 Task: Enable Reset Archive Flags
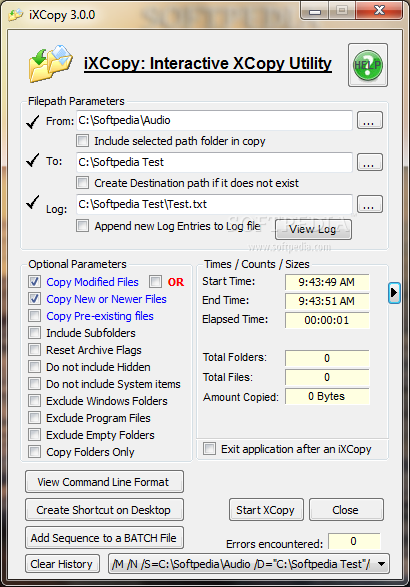(34, 350)
